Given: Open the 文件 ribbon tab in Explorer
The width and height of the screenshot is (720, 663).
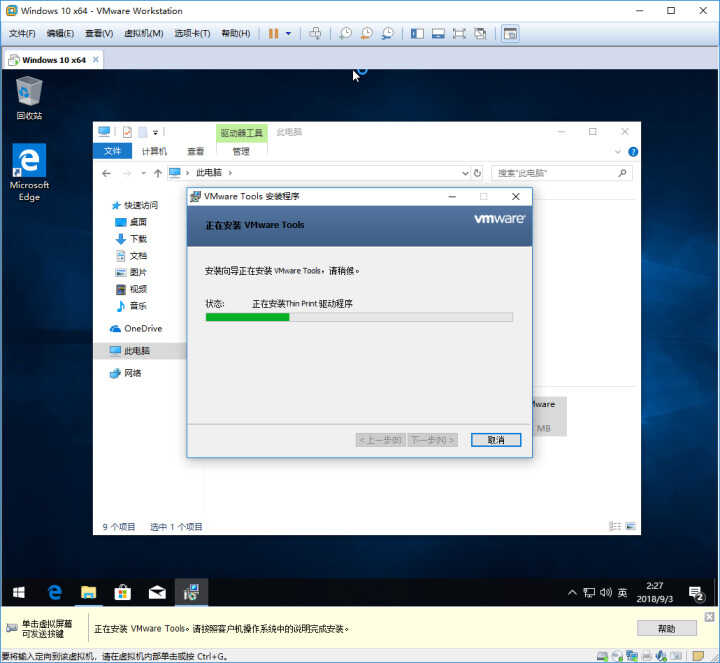Looking at the screenshot, I should pyautogui.click(x=112, y=151).
